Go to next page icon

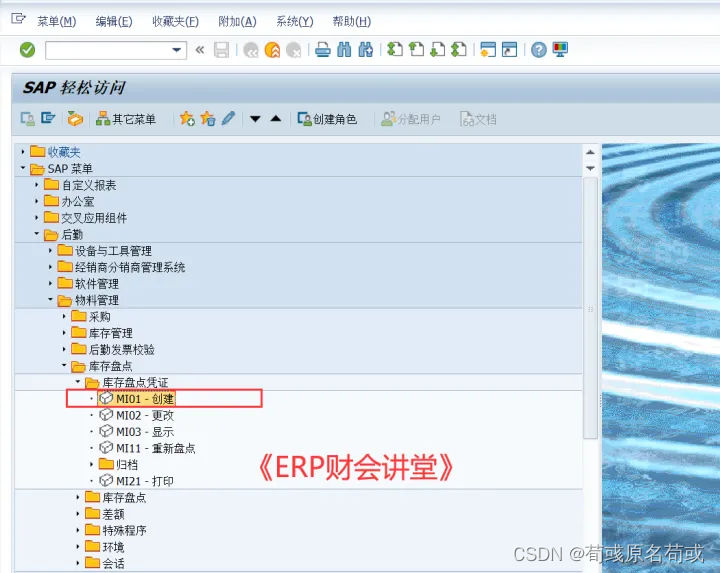438,49
